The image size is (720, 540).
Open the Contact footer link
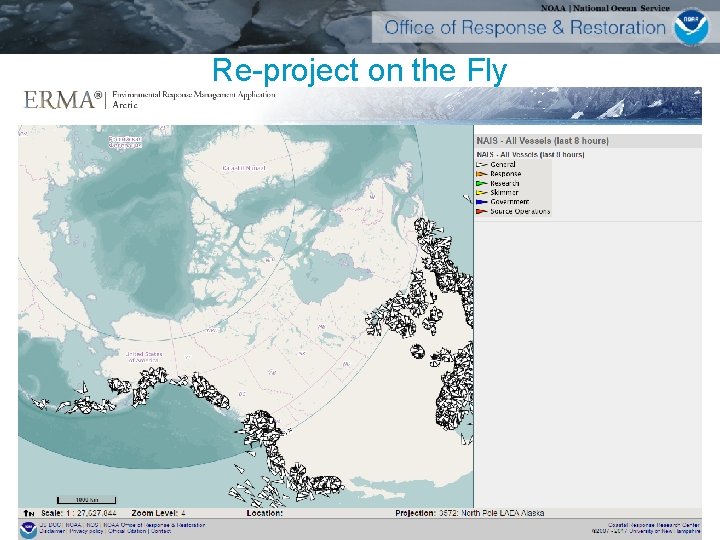[161, 531]
